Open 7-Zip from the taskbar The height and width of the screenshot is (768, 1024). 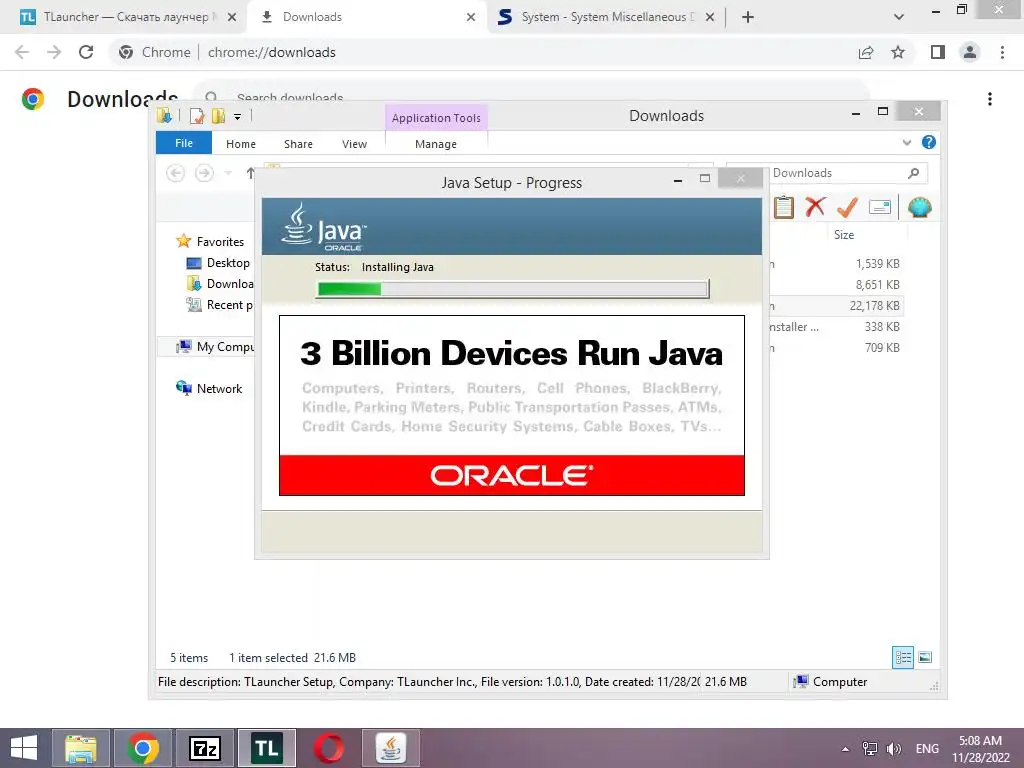(204, 748)
